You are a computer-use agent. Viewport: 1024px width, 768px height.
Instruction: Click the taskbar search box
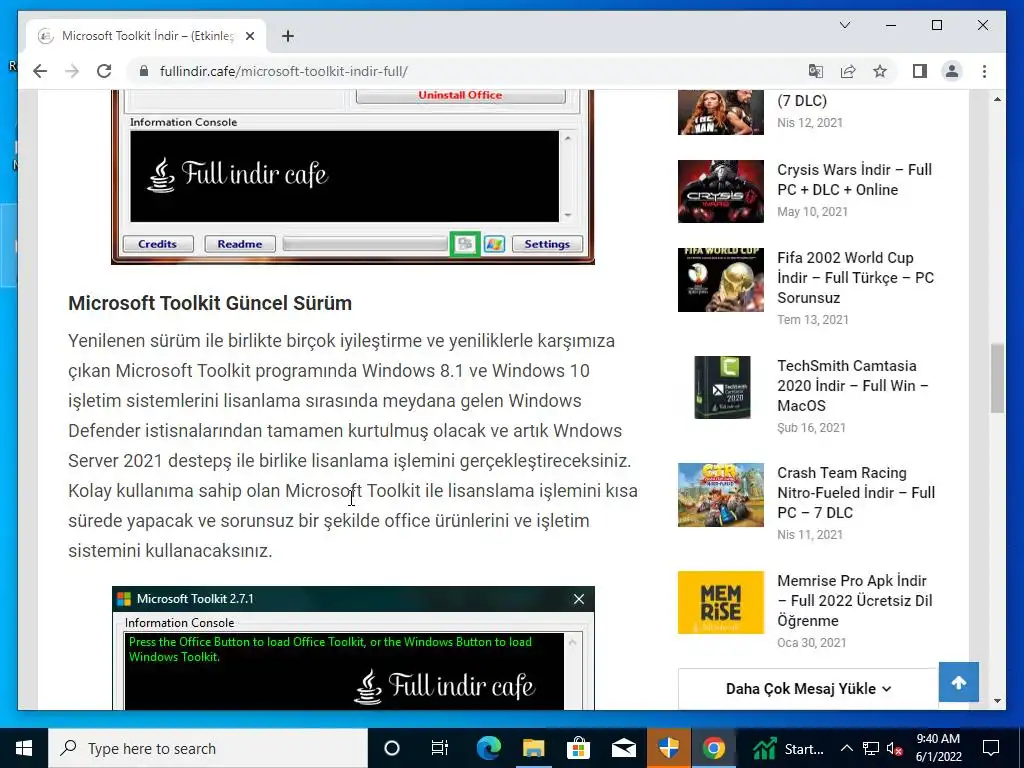208,748
